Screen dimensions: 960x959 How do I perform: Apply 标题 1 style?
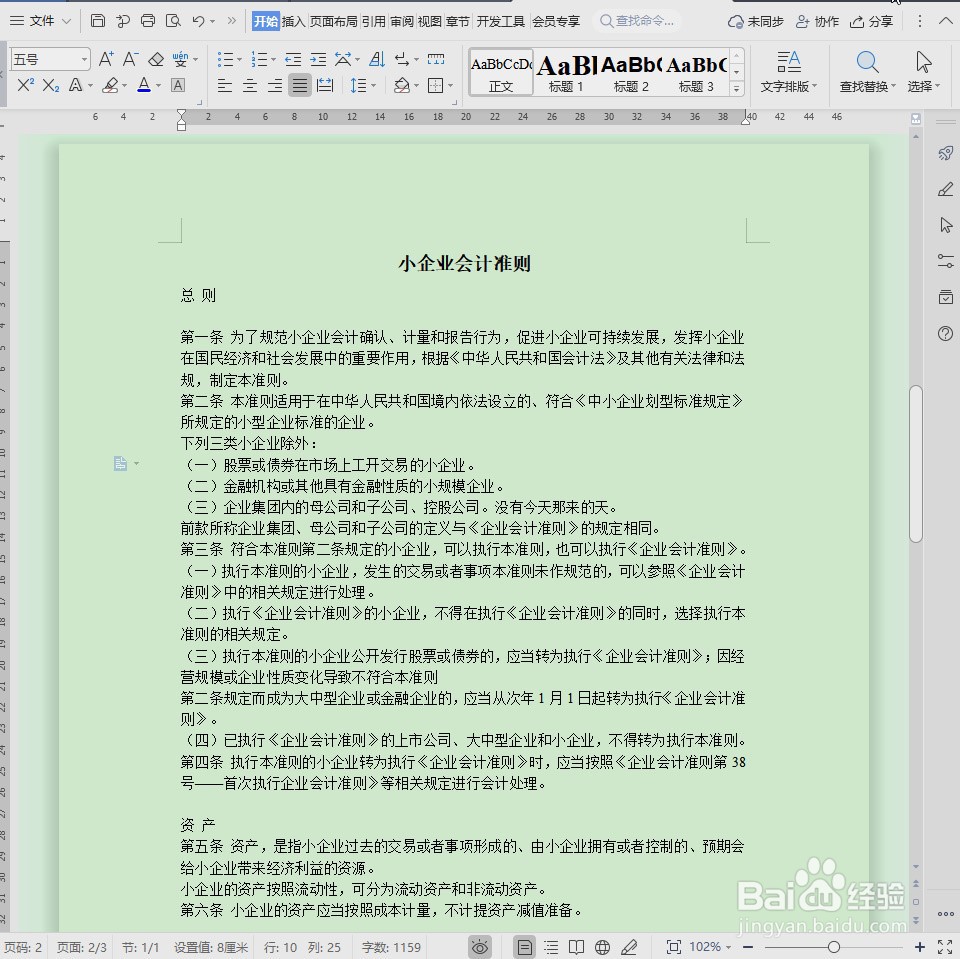pos(566,72)
